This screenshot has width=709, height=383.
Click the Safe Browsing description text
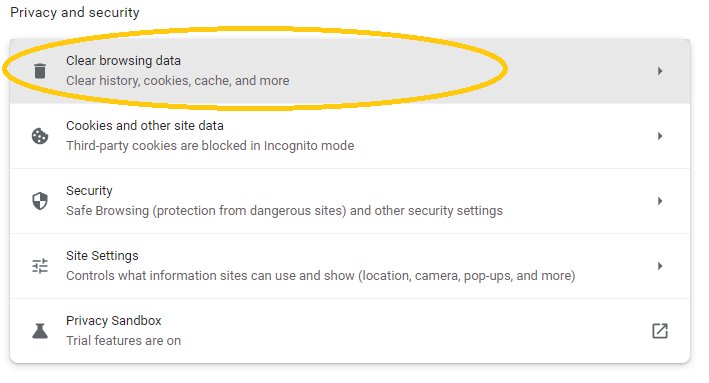tap(284, 211)
